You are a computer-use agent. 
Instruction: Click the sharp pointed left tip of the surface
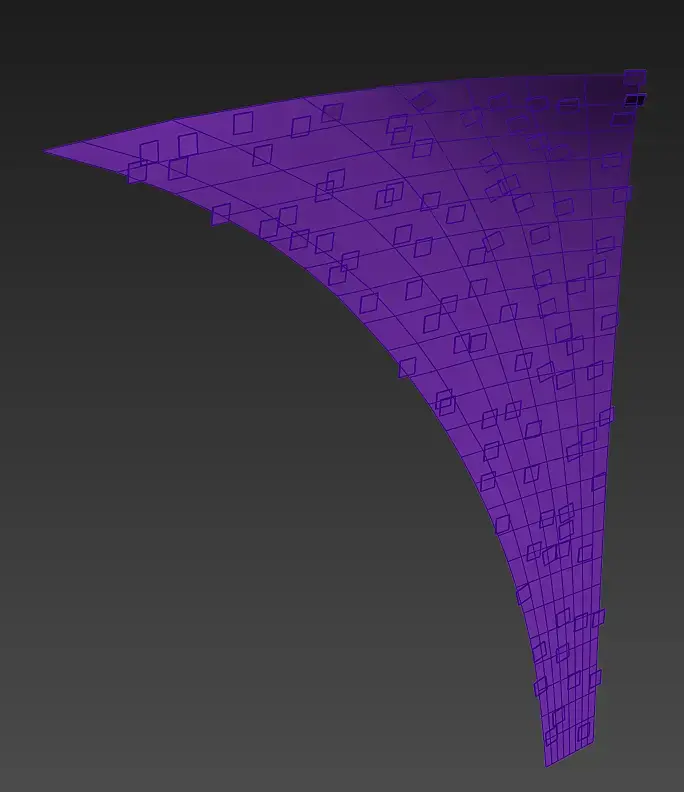pyautogui.click(x=46, y=151)
